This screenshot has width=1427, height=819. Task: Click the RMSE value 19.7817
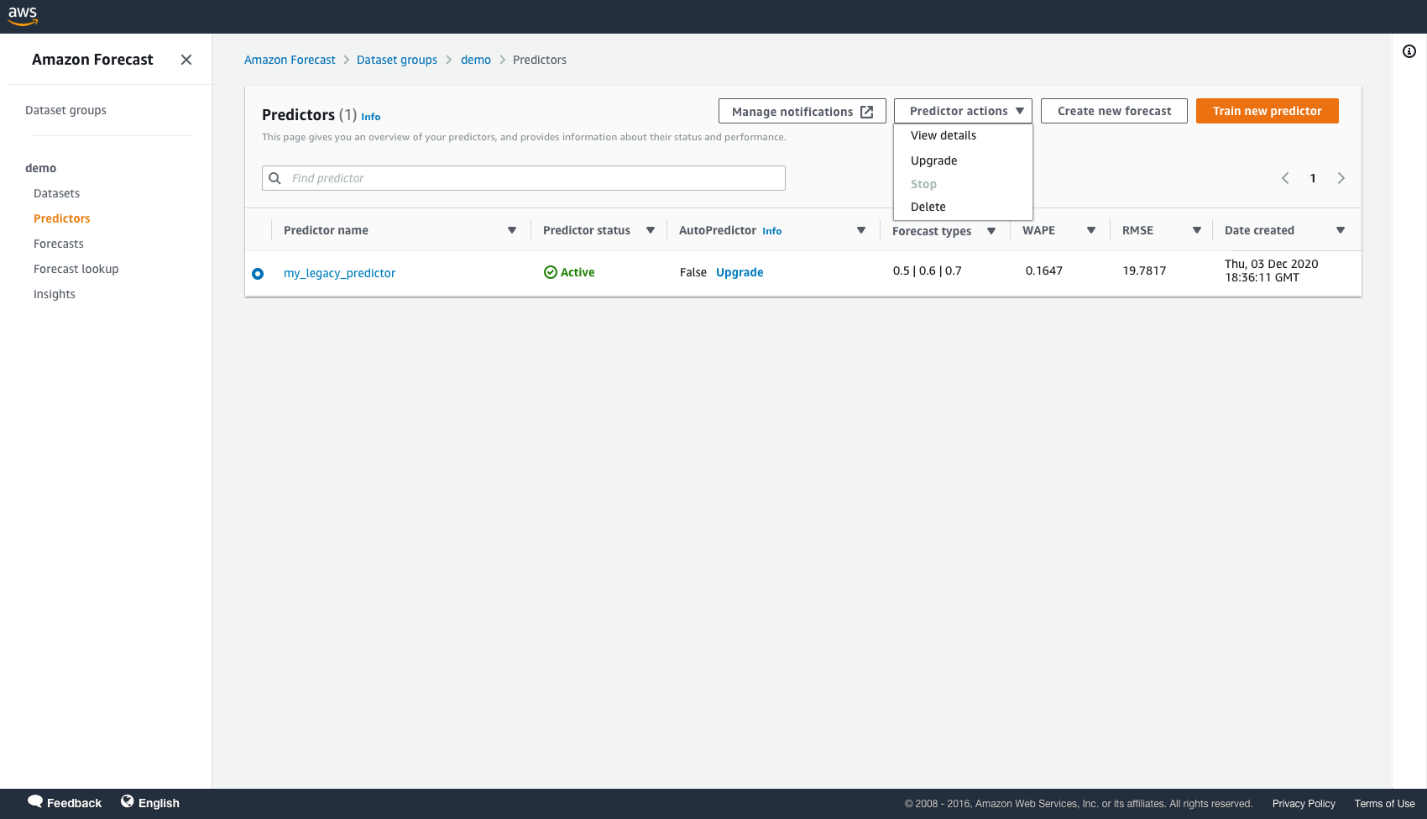click(1144, 271)
